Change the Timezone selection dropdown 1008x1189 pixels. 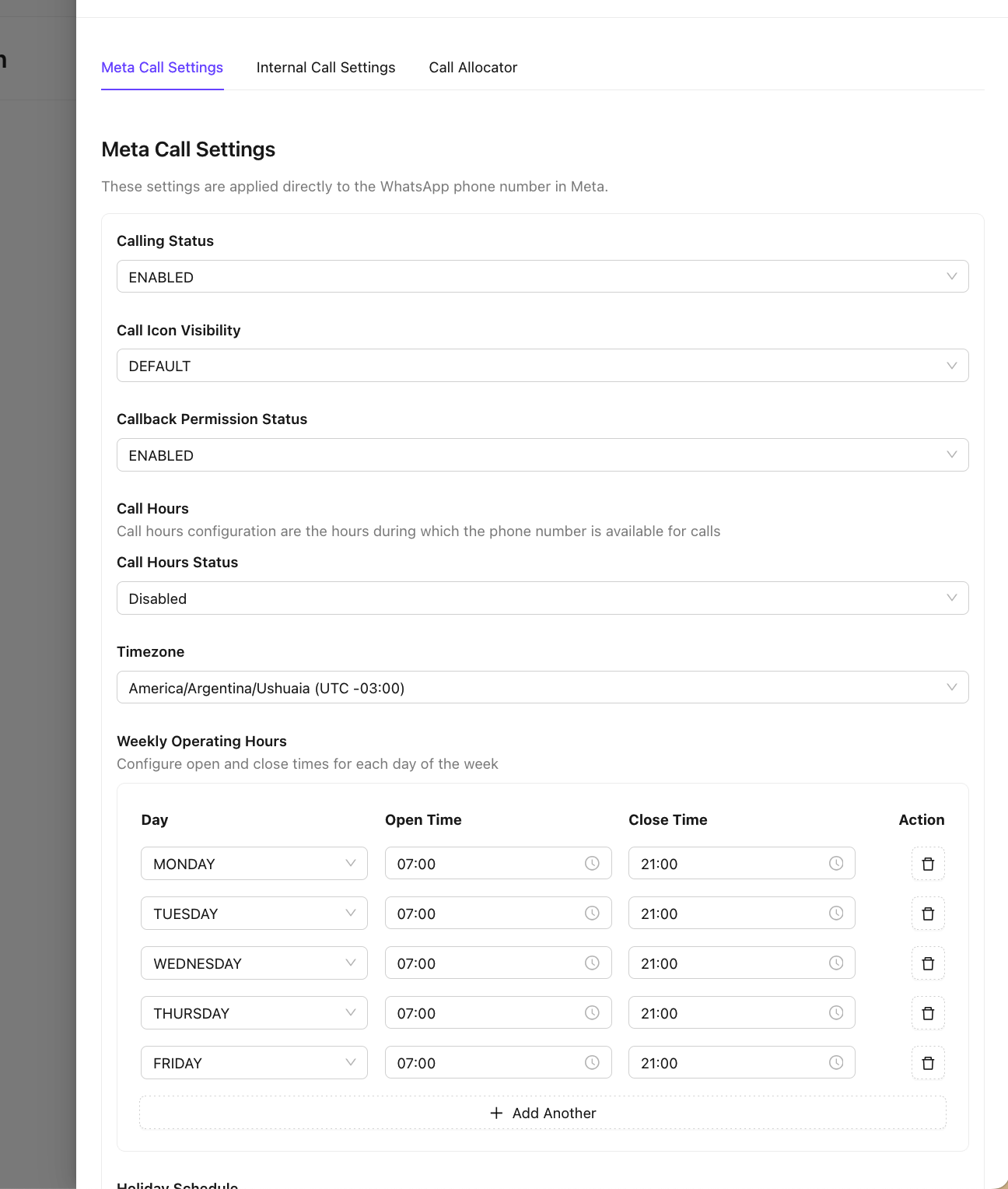coord(542,687)
